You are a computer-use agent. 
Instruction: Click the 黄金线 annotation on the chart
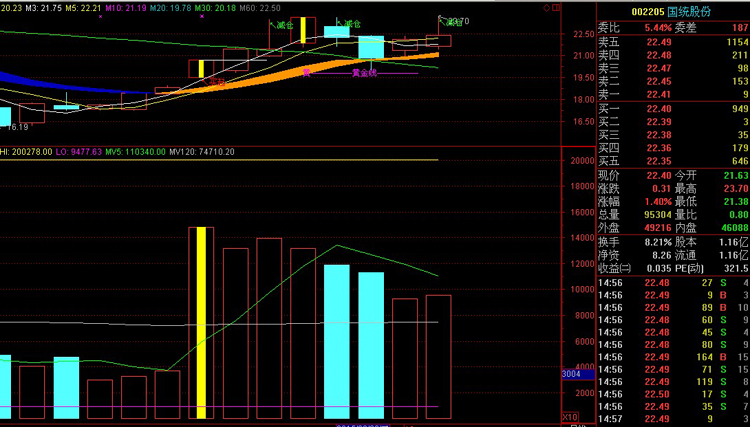click(x=364, y=73)
